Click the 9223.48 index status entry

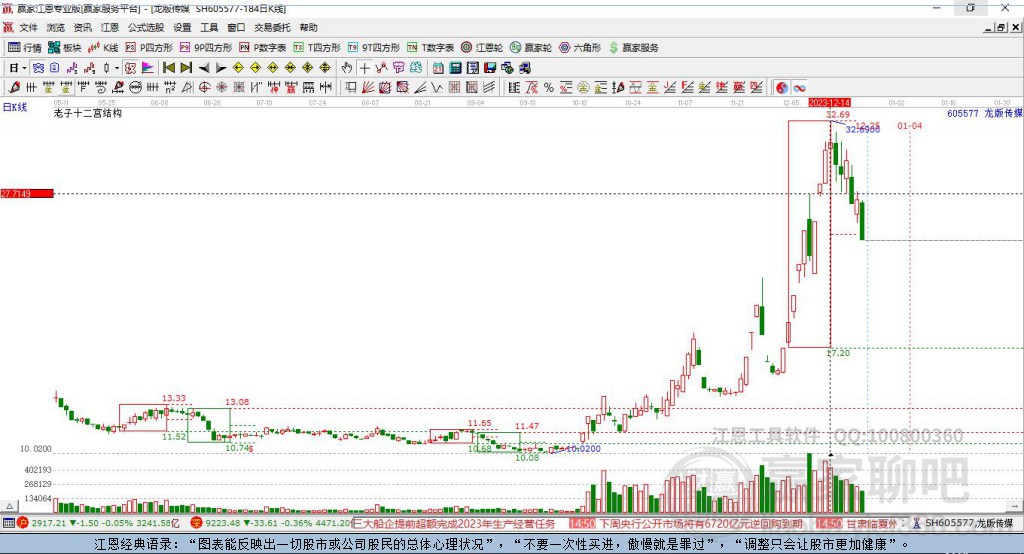coord(271,523)
